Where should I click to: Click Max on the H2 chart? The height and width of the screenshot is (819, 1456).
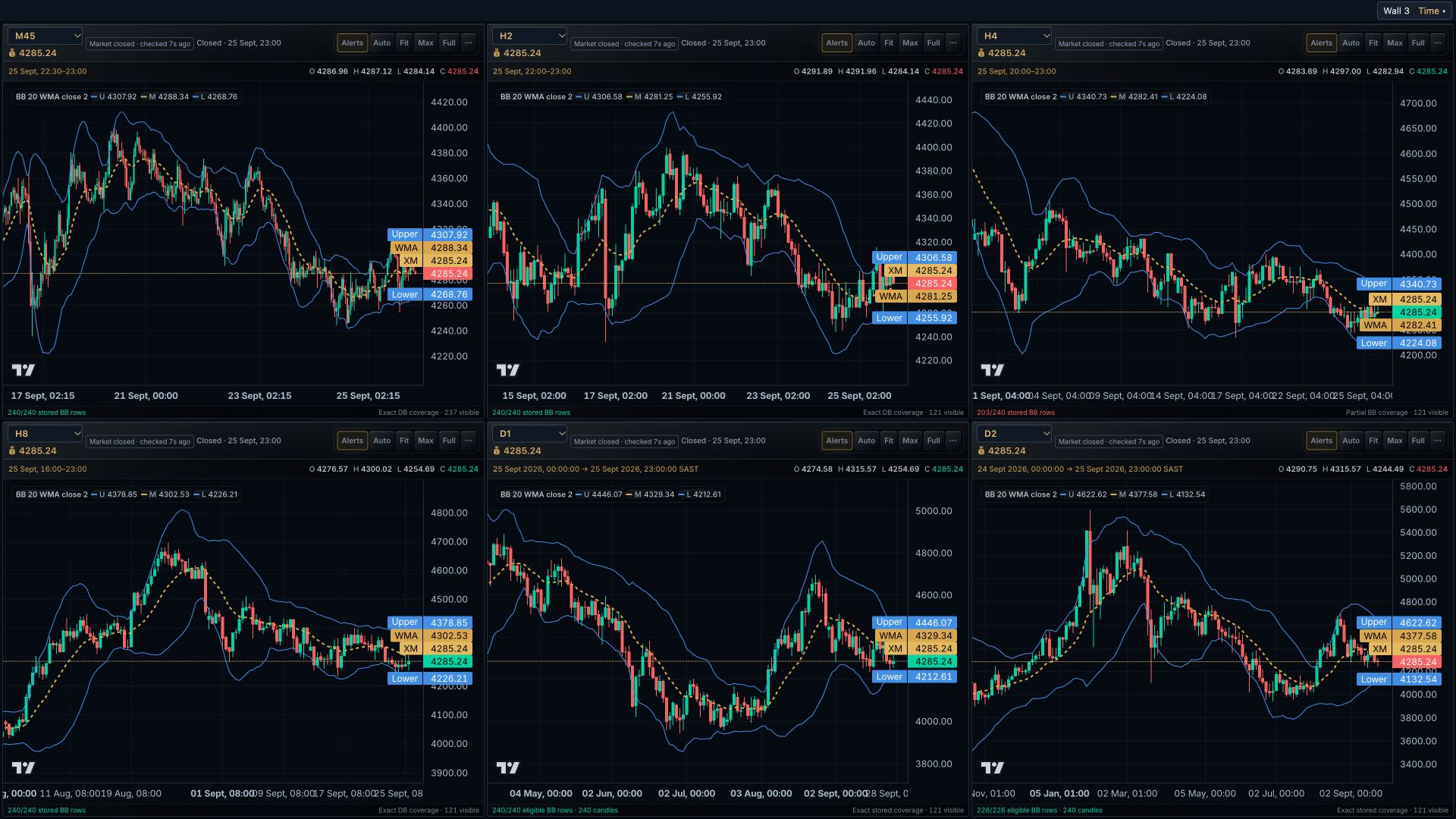coord(910,43)
